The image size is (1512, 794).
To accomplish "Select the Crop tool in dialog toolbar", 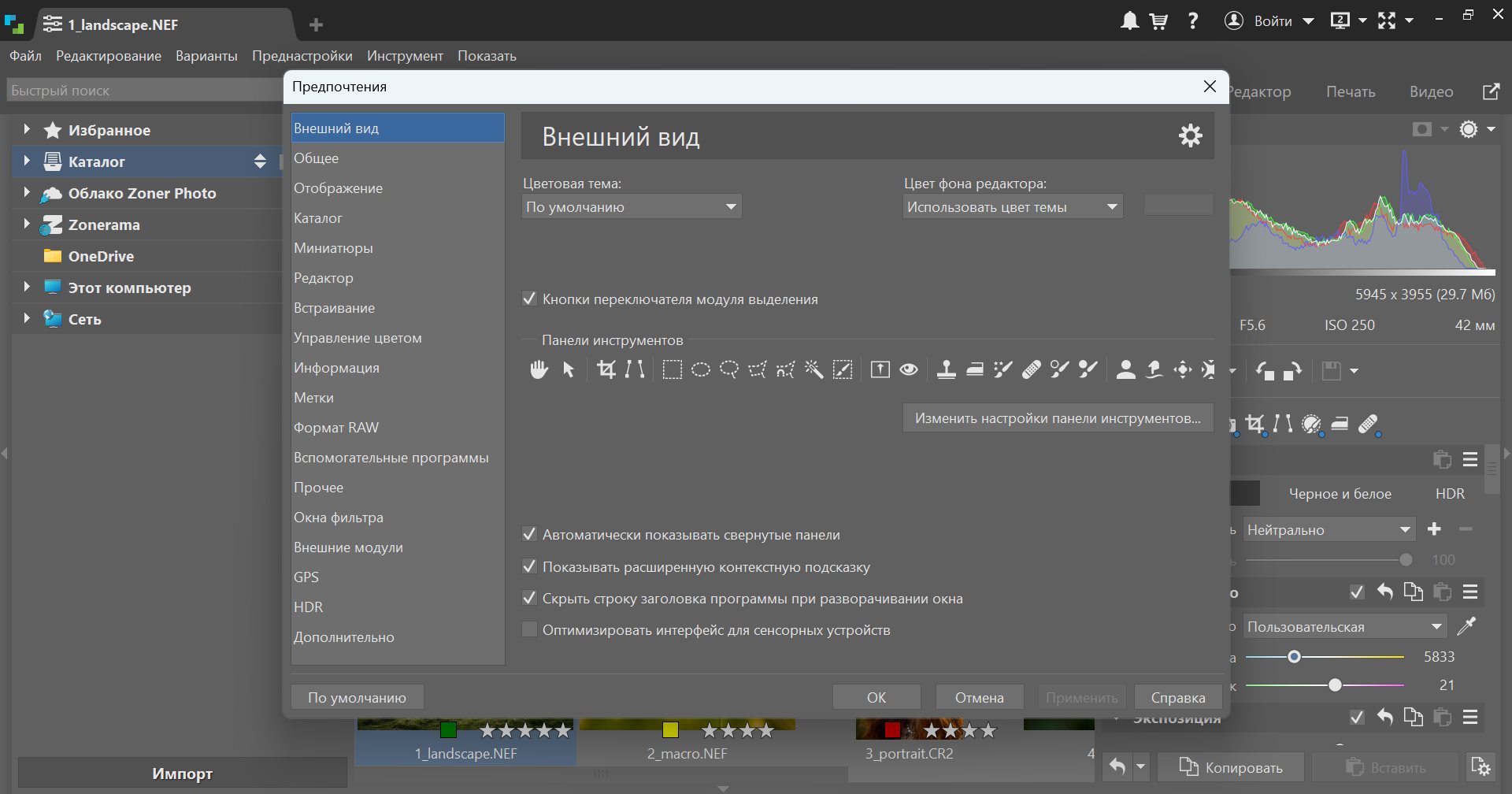I will 606,369.
